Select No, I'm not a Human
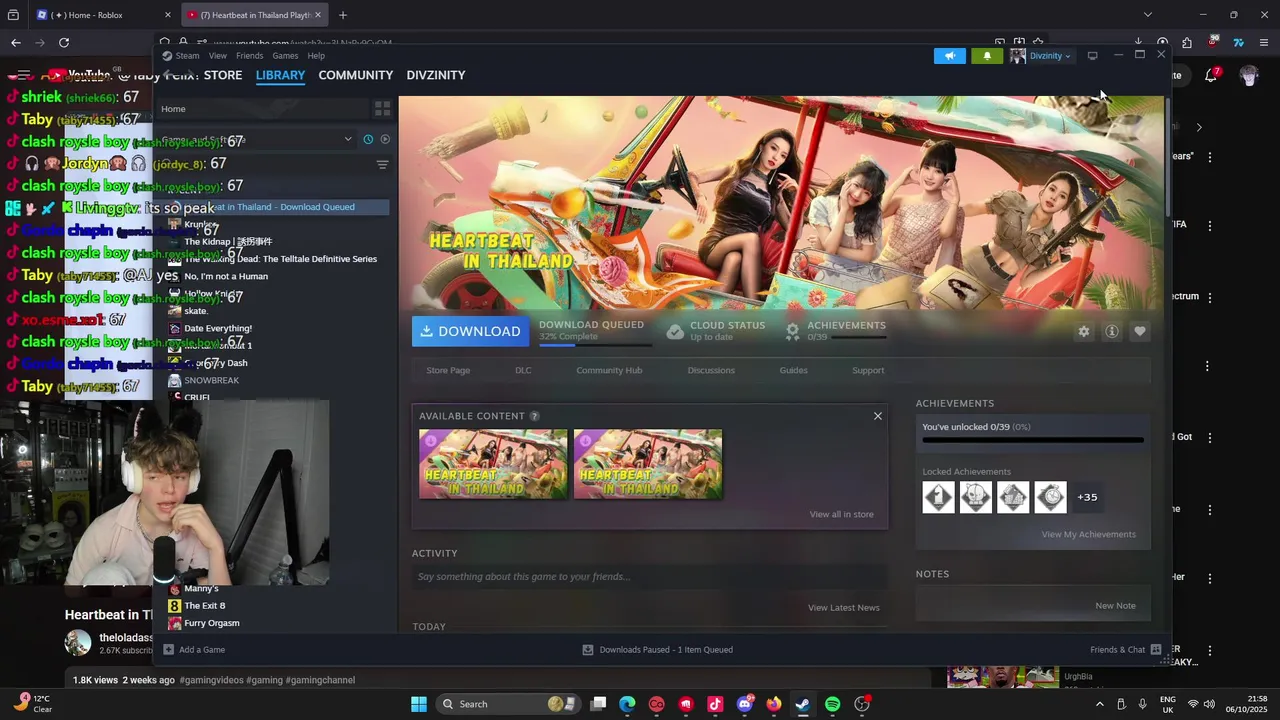 (x=226, y=276)
